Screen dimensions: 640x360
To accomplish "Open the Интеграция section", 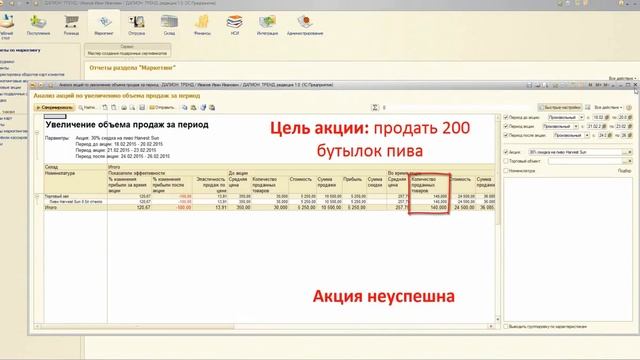I will pos(267,25).
